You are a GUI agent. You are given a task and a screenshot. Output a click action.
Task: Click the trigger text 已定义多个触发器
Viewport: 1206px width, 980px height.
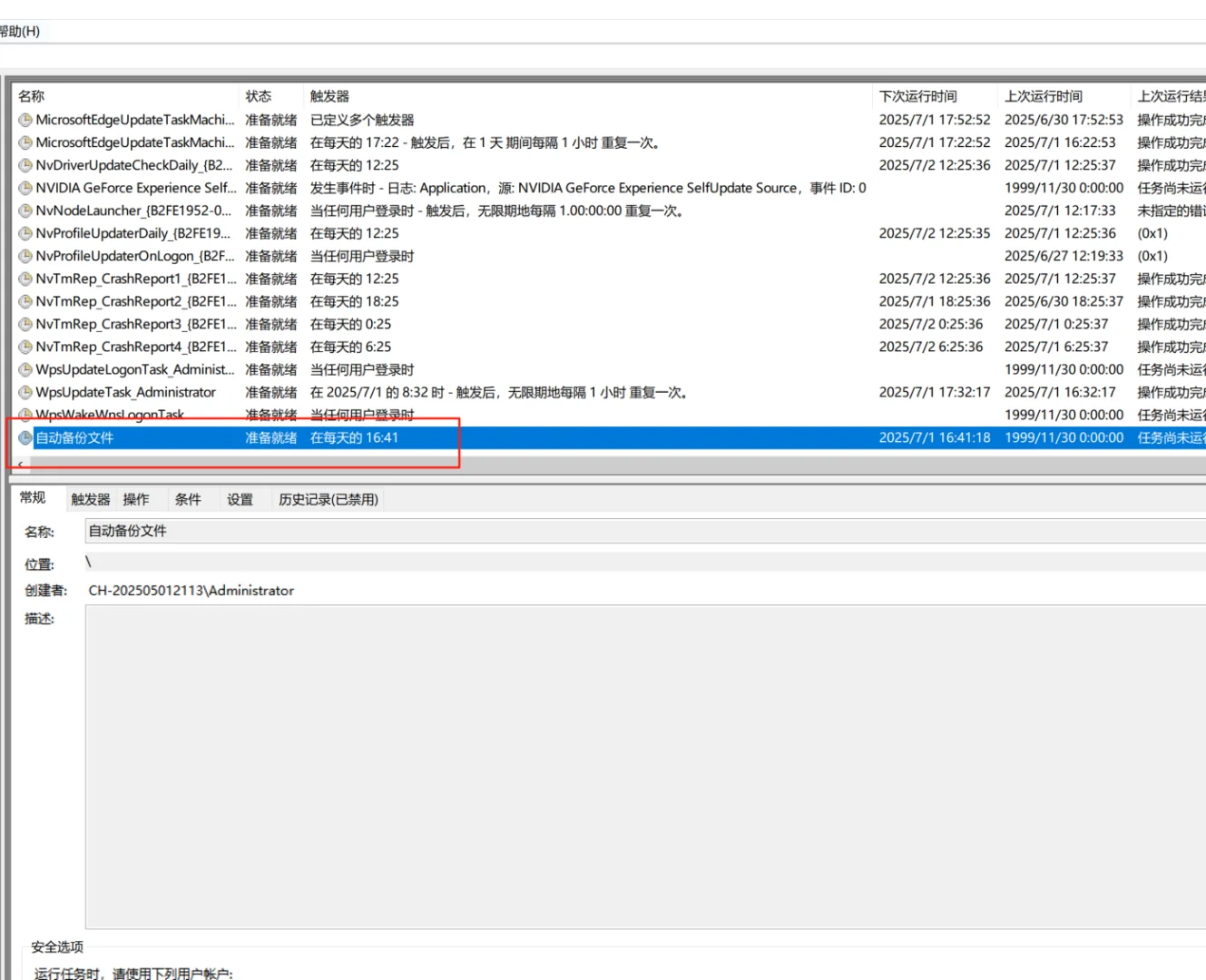click(362, 120)
